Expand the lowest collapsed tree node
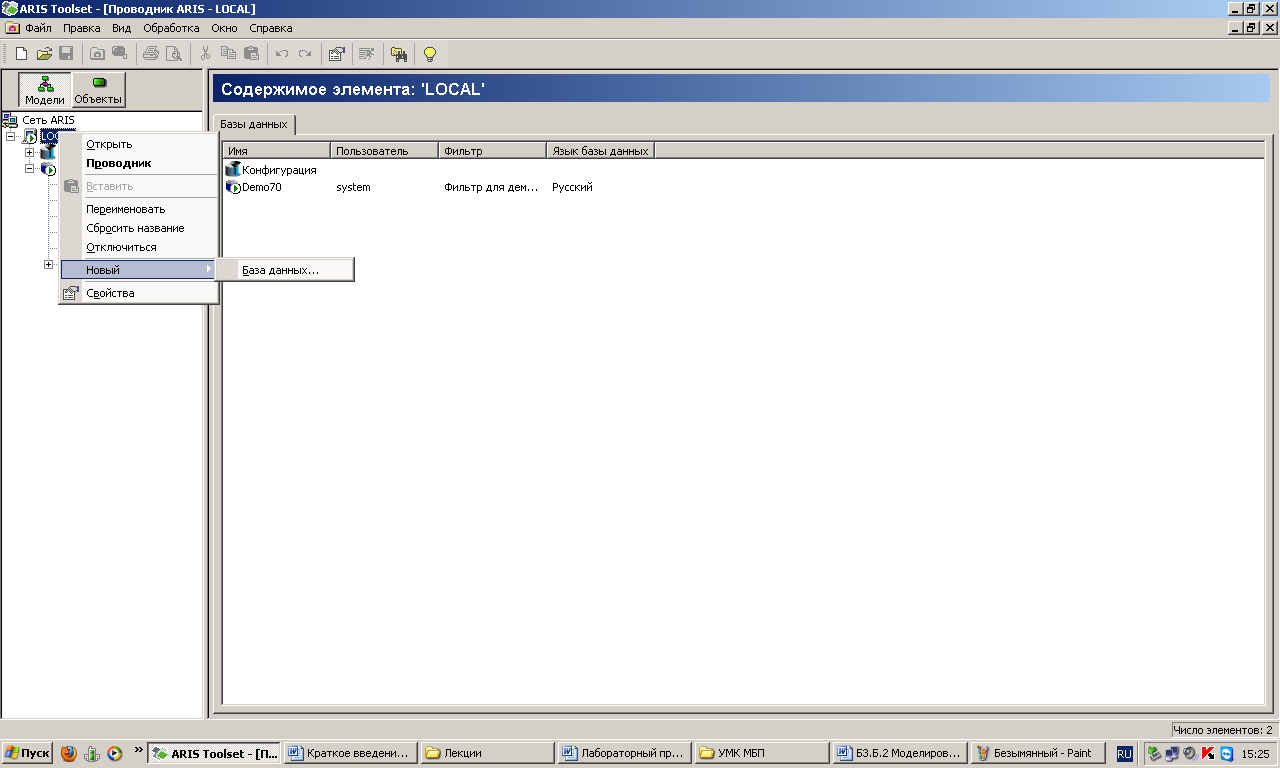 [48, 264]
